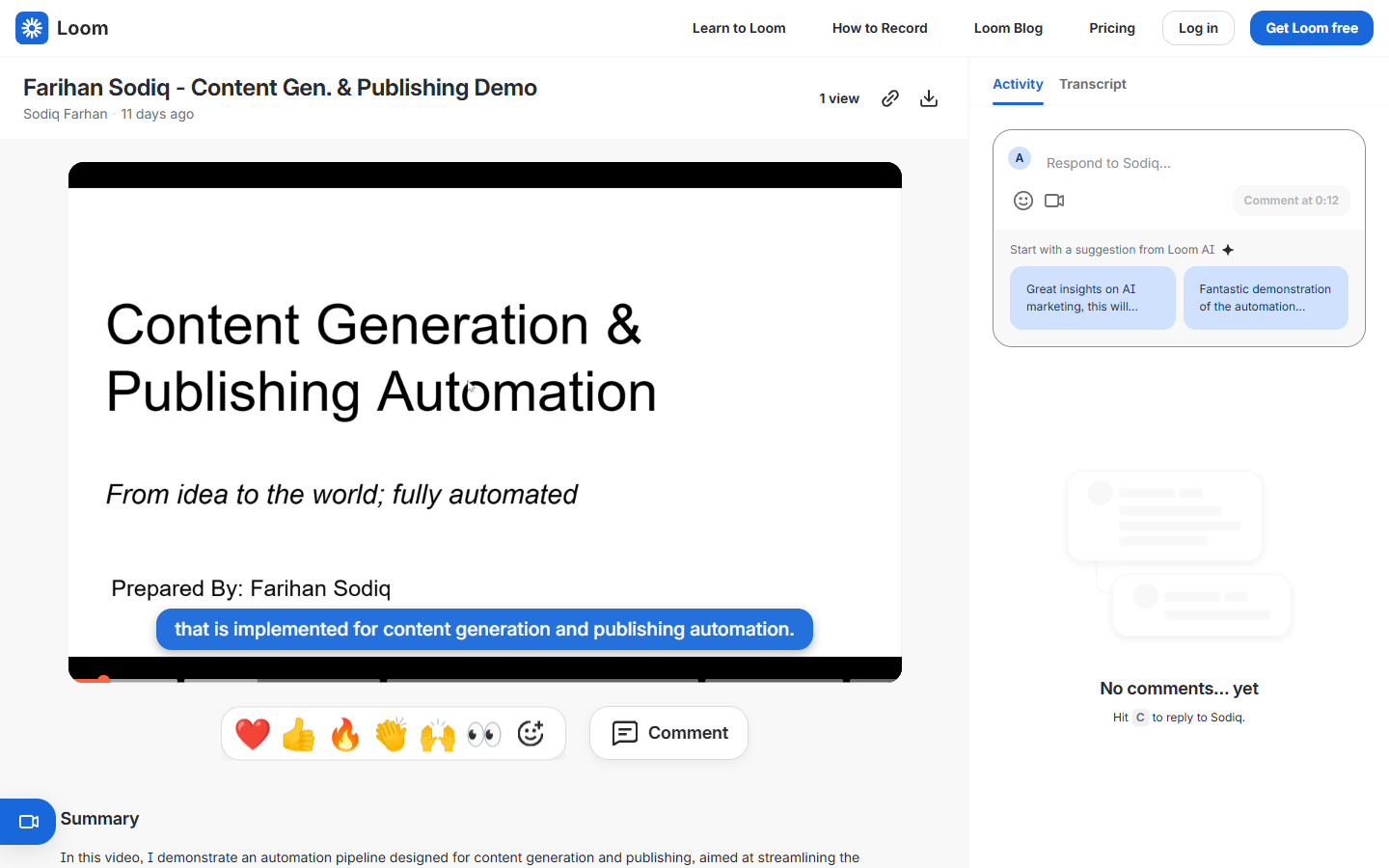This screenshot has height=868, width=1389.
Task: Choose 'Fantastic demonstration of the automation' suggestion
Action: pyautogui.click(x=1266, y=298)
